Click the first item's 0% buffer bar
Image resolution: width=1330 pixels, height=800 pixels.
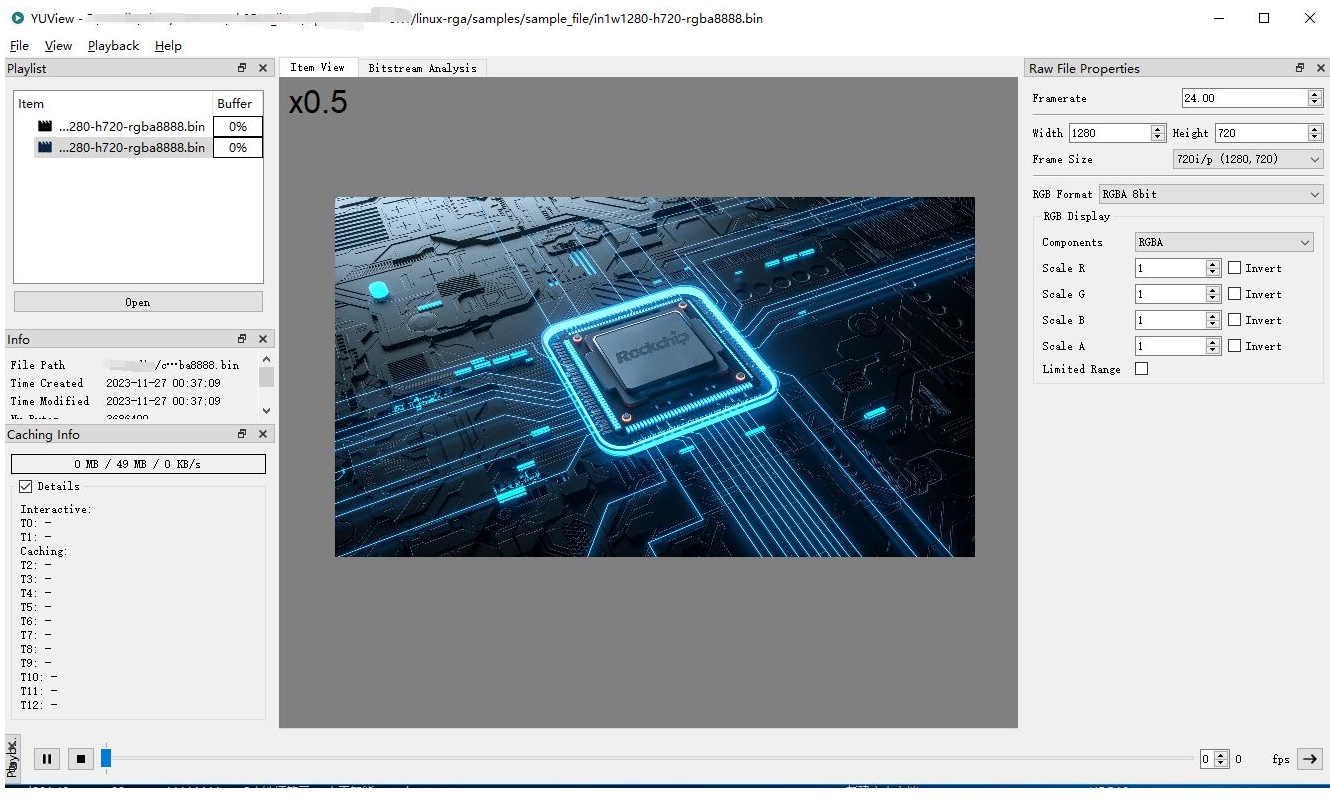[238, 126]
